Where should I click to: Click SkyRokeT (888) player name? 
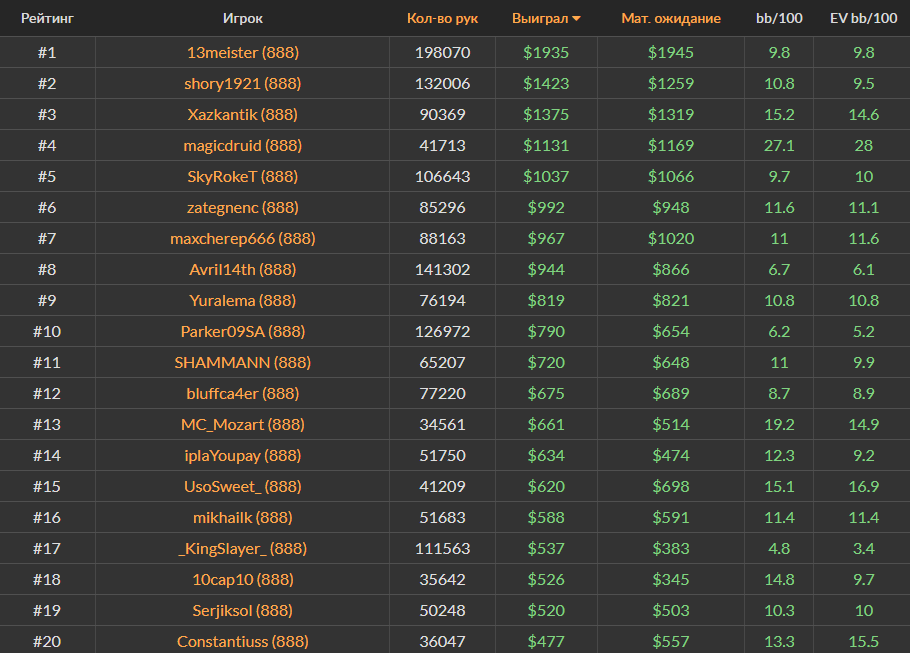click(x=243, y=176)
